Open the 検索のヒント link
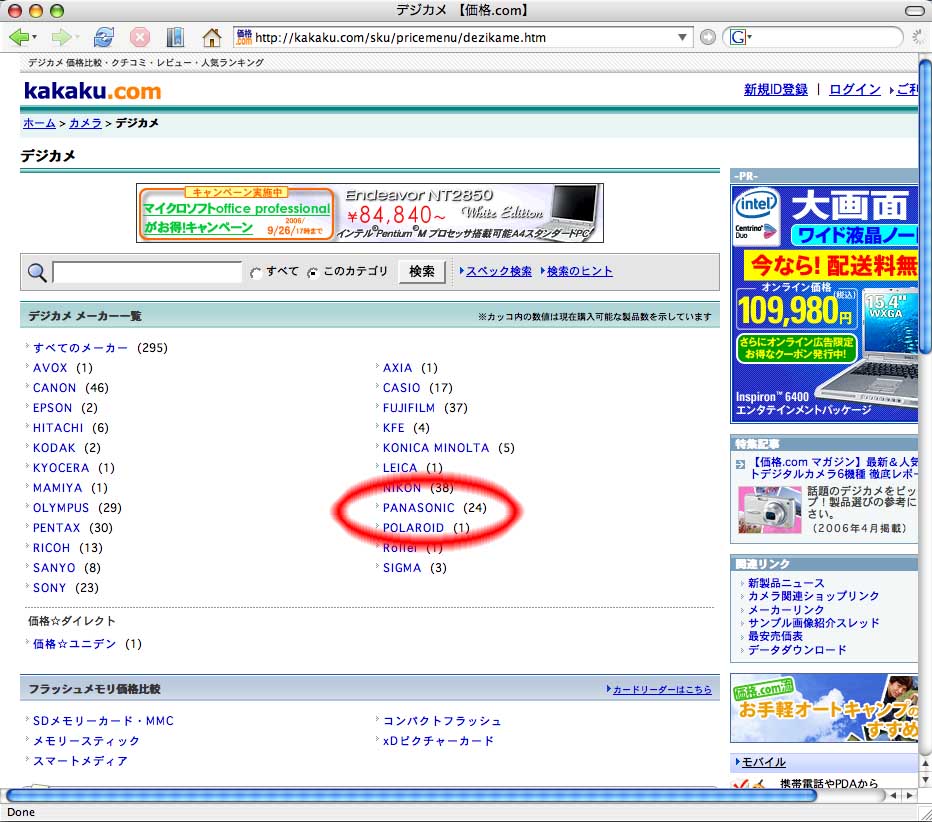 coord(580,271)
